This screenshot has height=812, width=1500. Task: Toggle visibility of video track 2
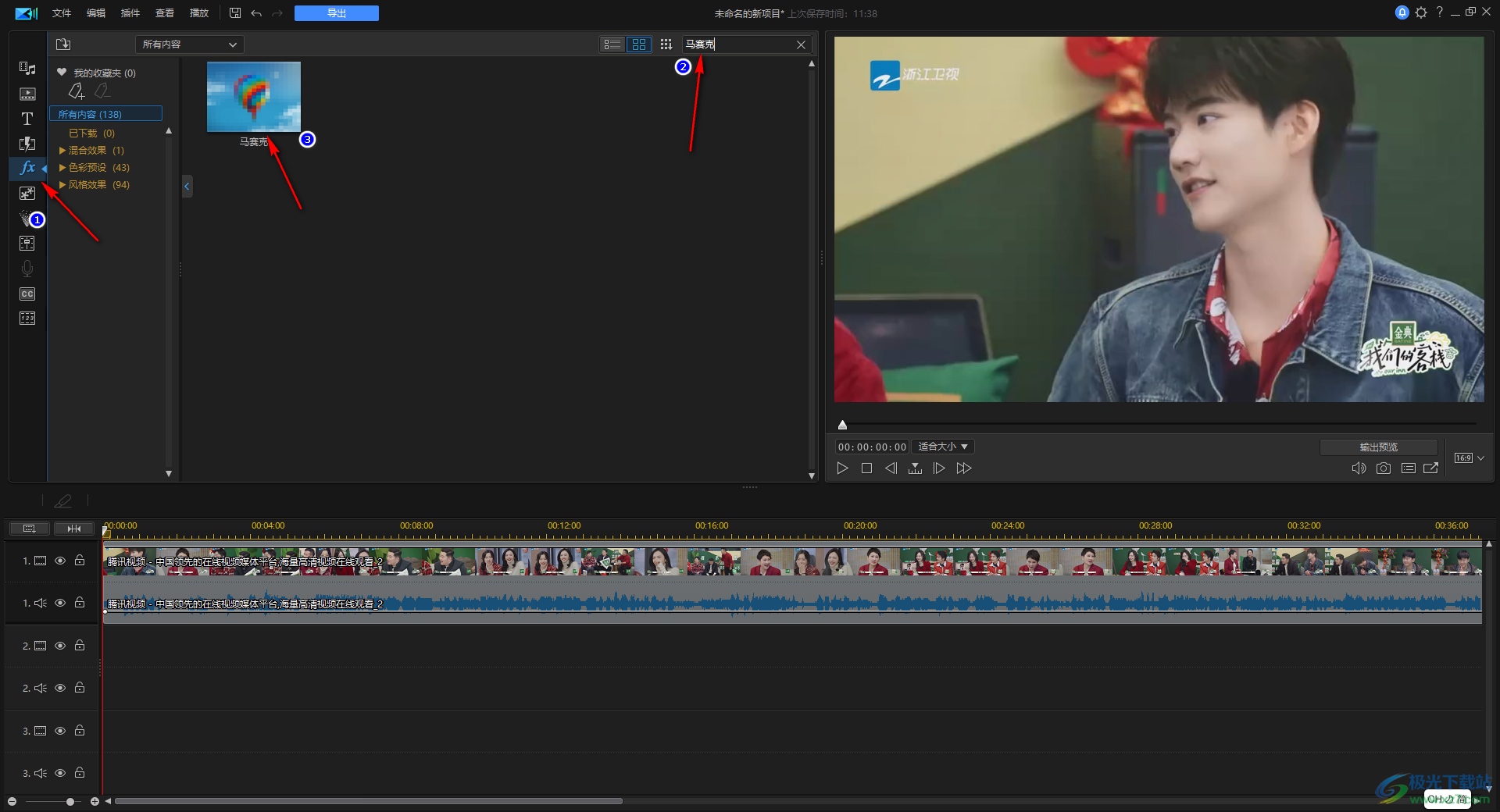click(x=60, y=646)
